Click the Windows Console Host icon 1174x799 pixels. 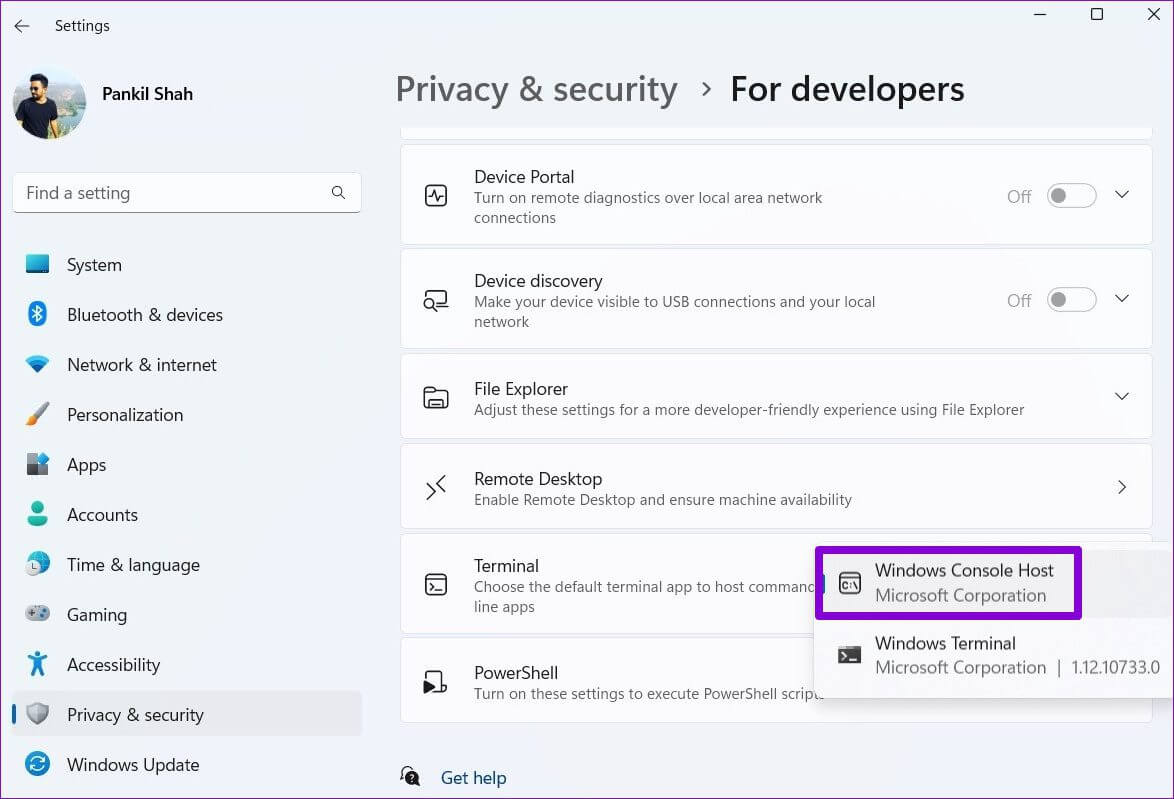coord(850,583)
